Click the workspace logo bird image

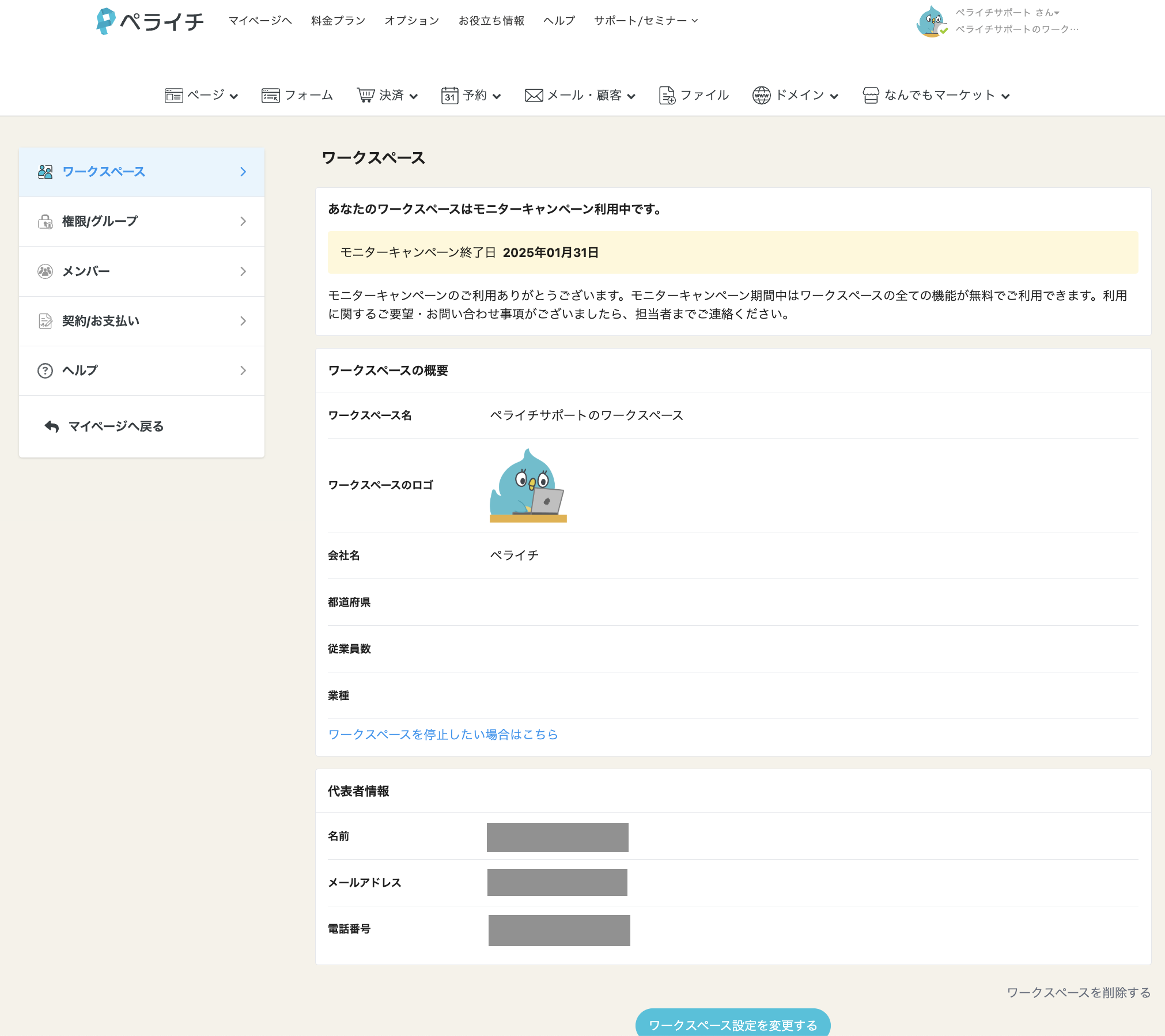click(x=528, y=485)
